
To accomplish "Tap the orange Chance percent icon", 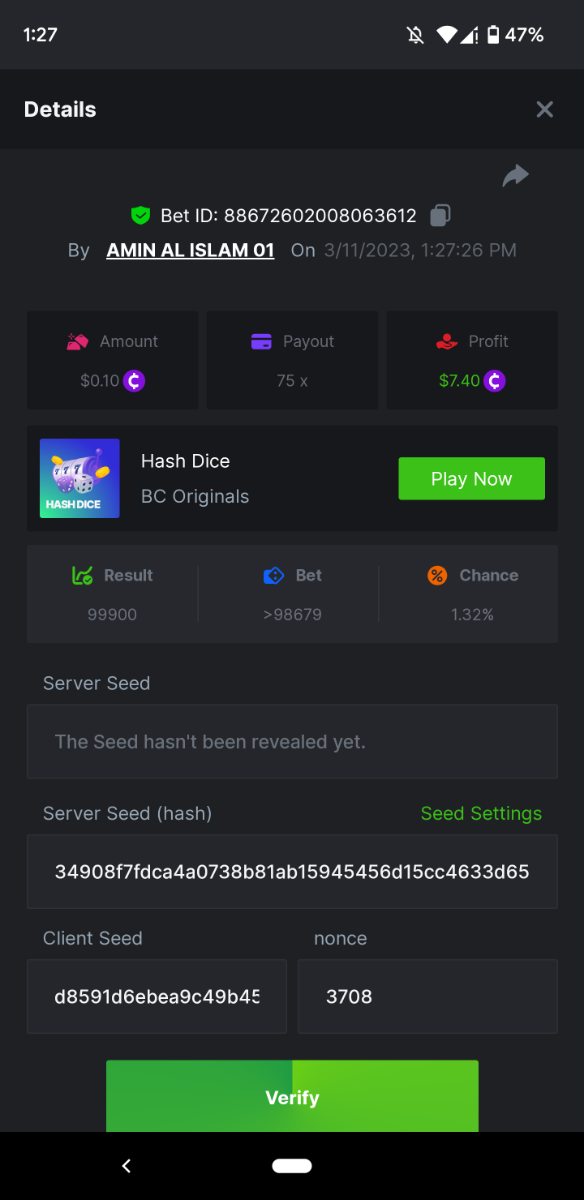I will point(437,575).
